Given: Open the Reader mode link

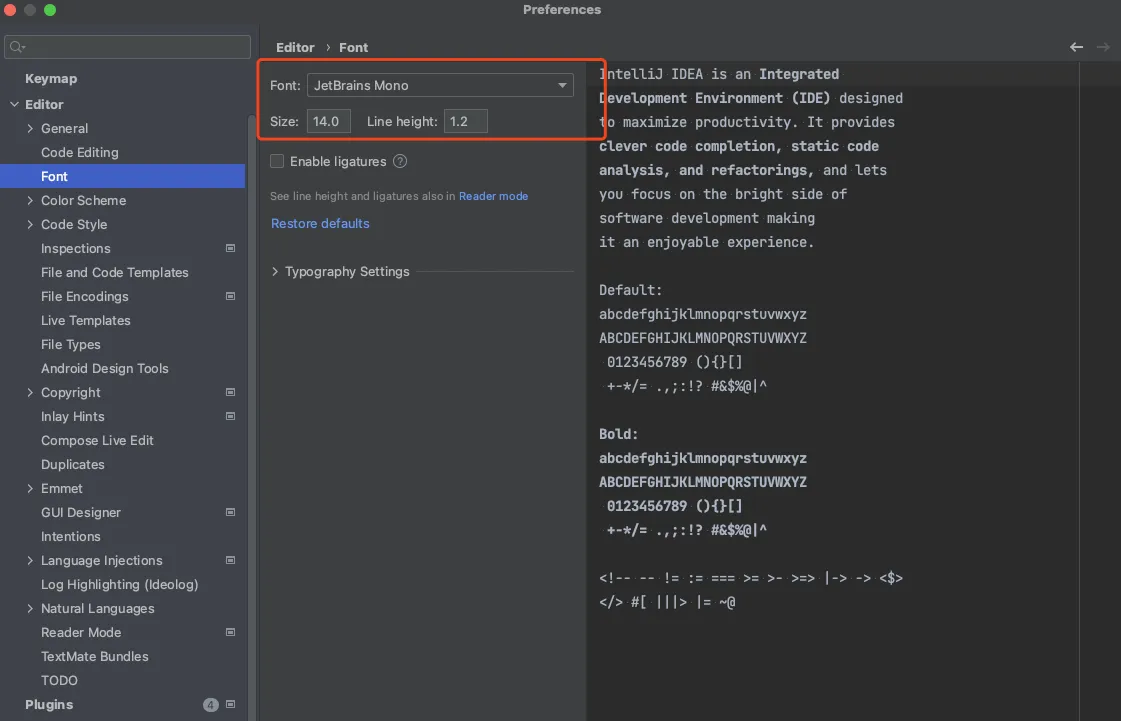Looking at the screenshot, I should pos(493,196).
